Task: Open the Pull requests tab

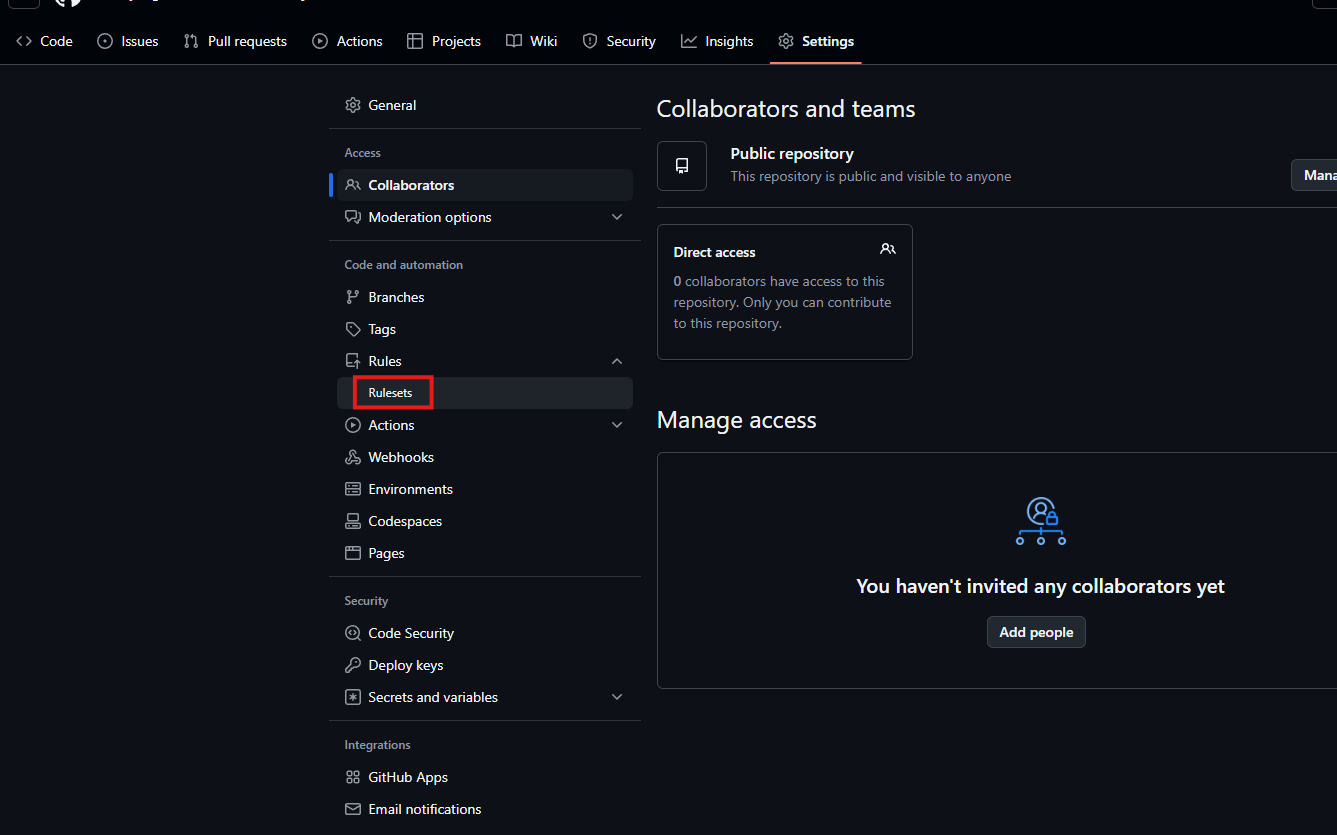Action: click(235, 41)
